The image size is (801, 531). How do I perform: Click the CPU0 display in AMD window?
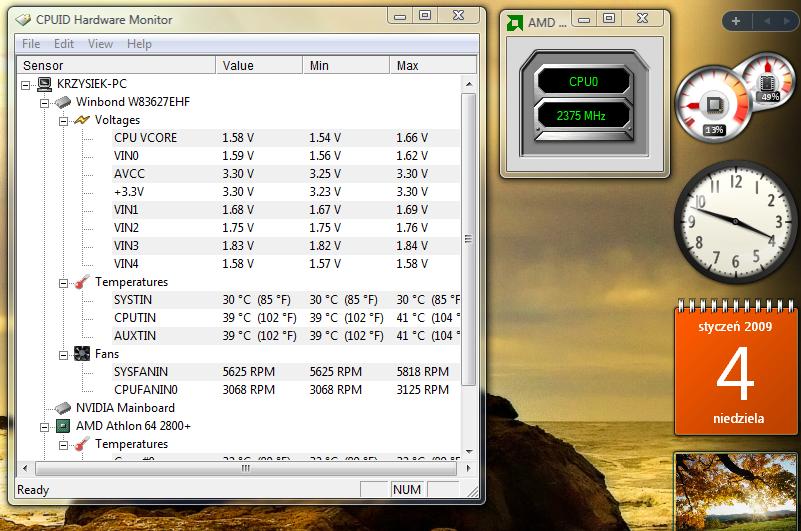(x=583, y=82)
